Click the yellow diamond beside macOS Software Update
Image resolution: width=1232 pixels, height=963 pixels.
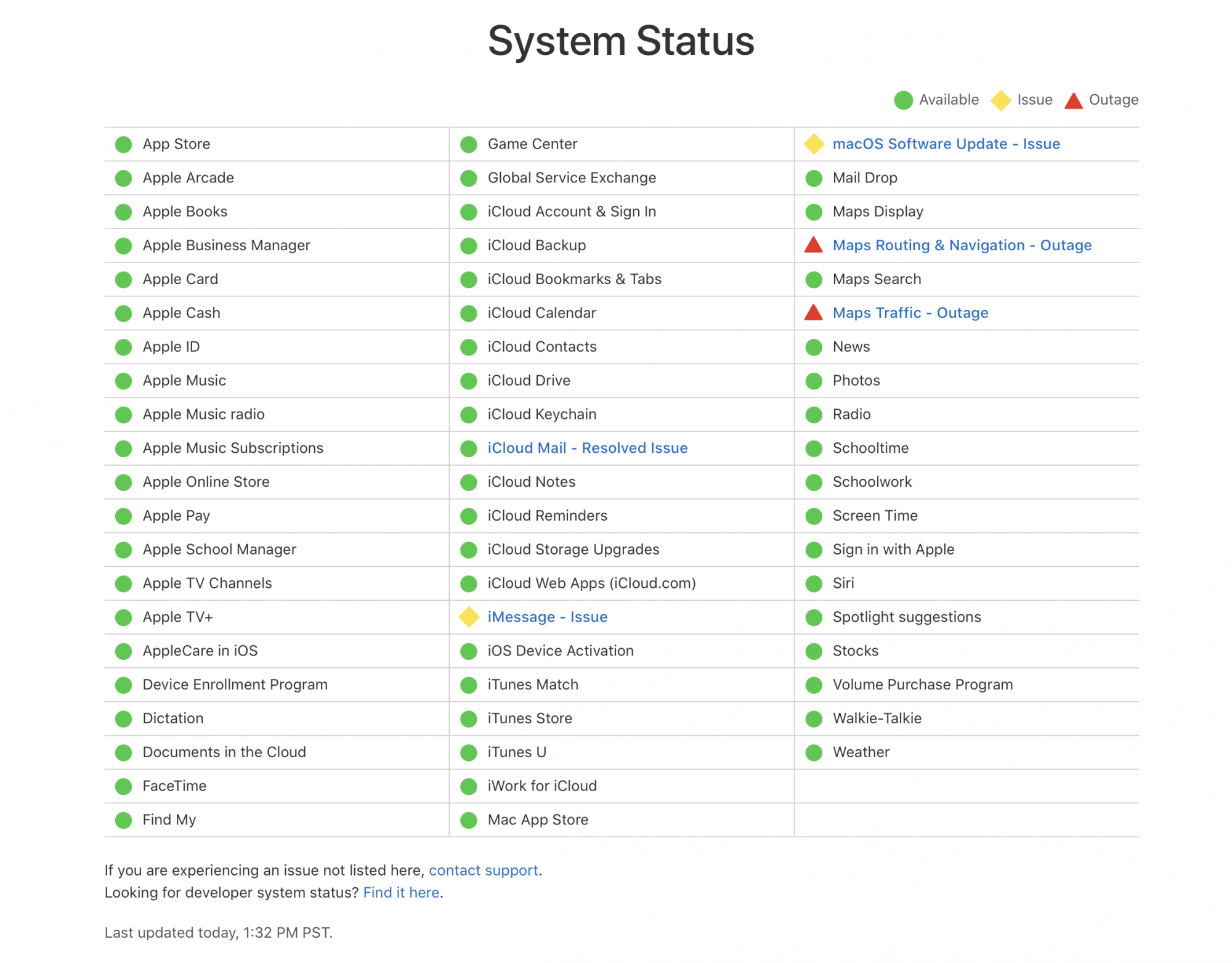814,144
